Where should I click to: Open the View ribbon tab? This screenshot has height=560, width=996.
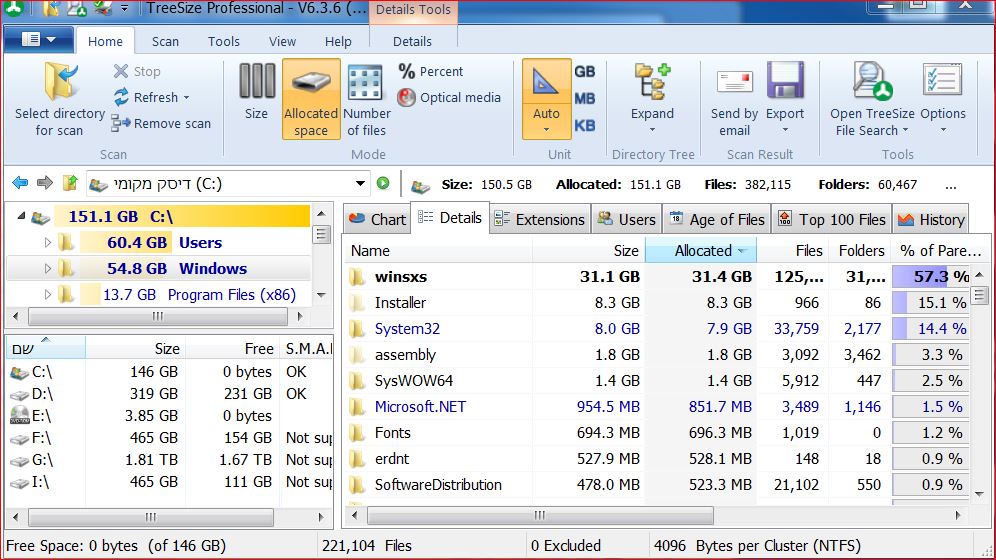[282, 41]
